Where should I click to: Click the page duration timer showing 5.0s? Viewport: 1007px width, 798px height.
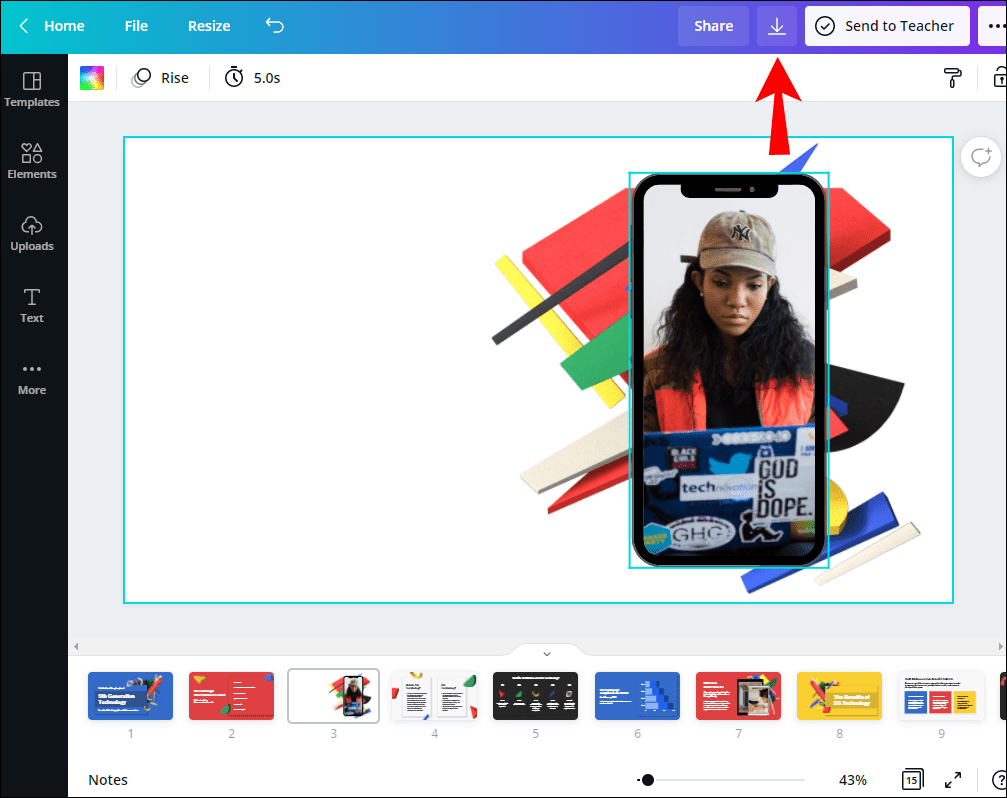click(x=251, y=77)
